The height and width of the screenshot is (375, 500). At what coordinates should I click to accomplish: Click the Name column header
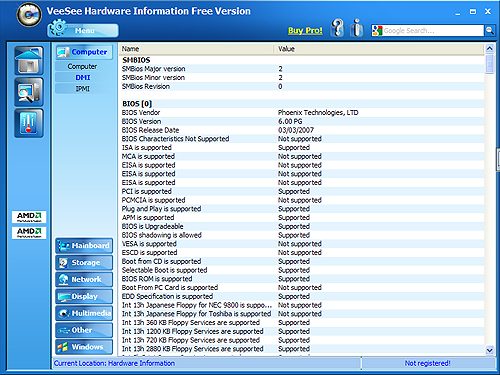pyautogui.click(x=197, y=49)
